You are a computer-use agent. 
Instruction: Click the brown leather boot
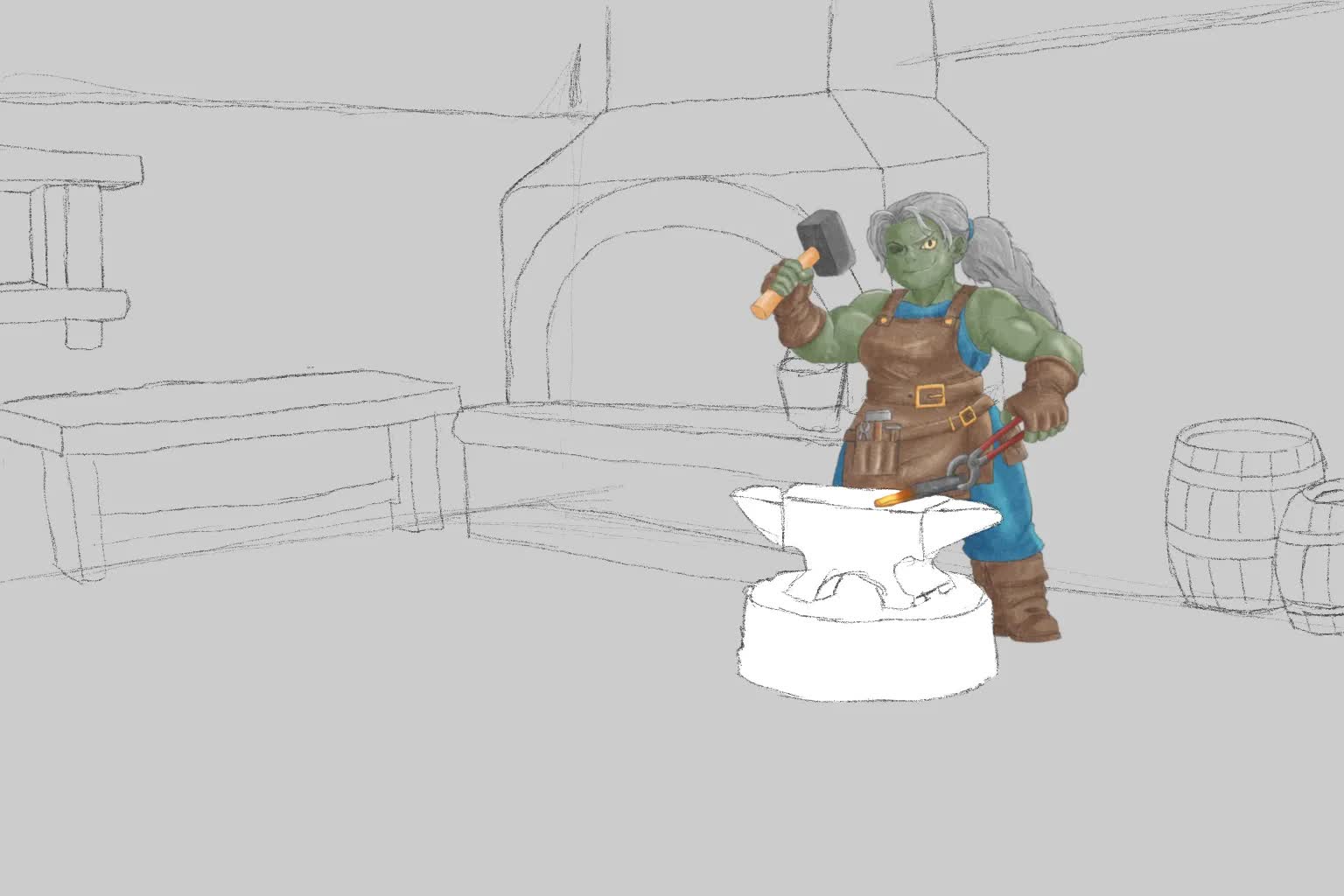[1015, 599]
